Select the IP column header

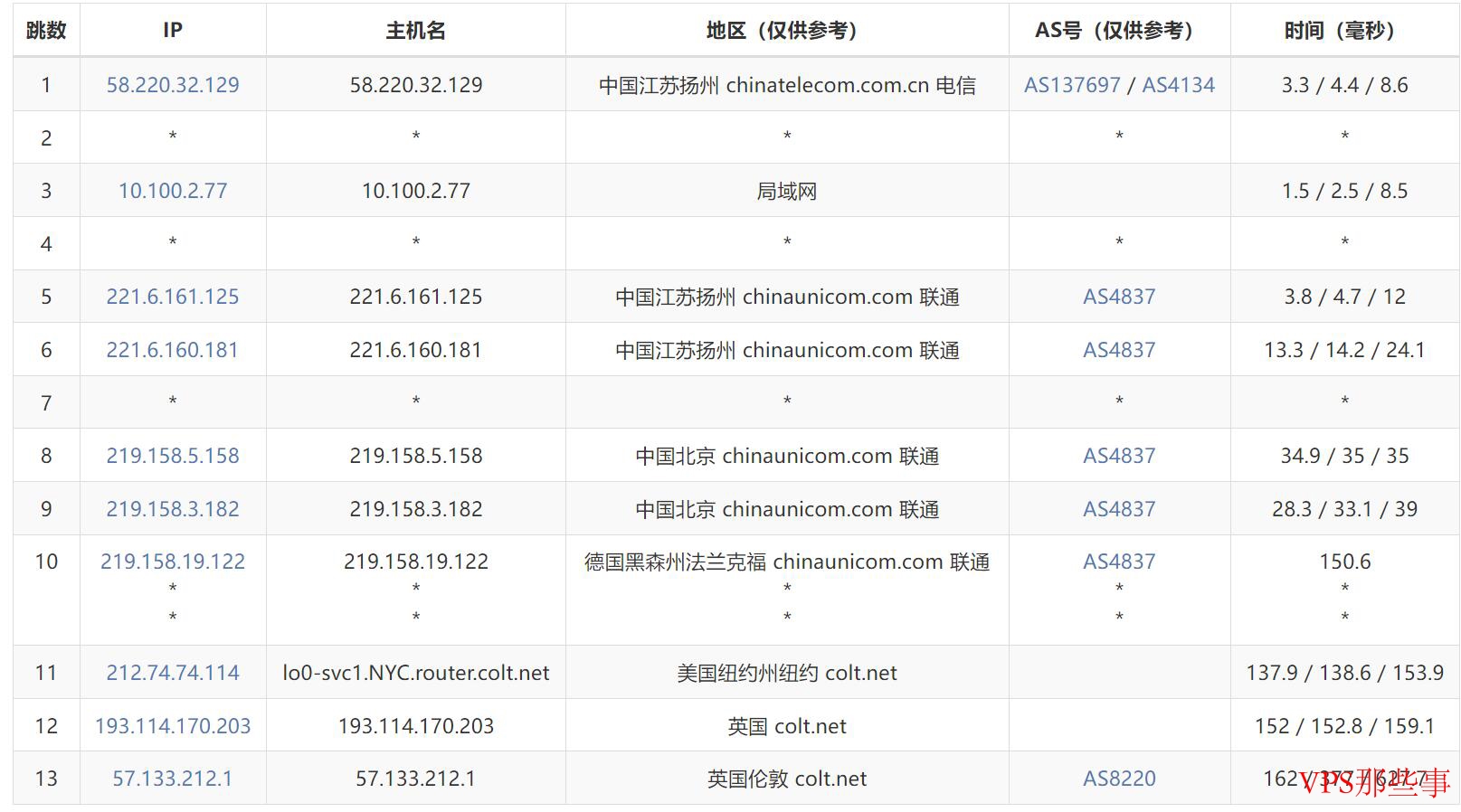point(173,31)
